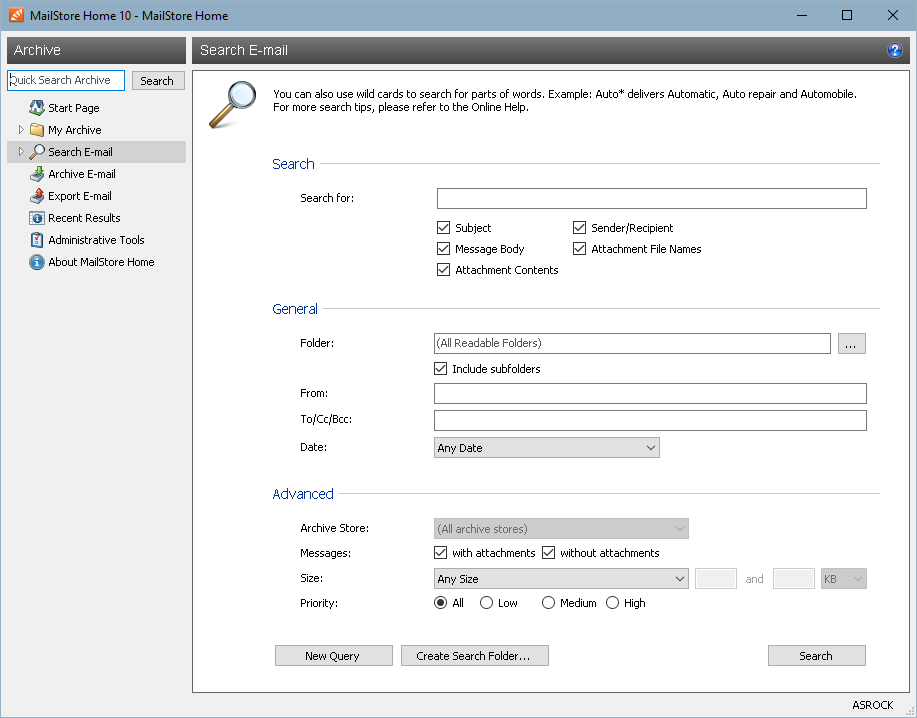Click the ASROCK status bar text
The image size is (917, 718).
(x=873, y=705)
